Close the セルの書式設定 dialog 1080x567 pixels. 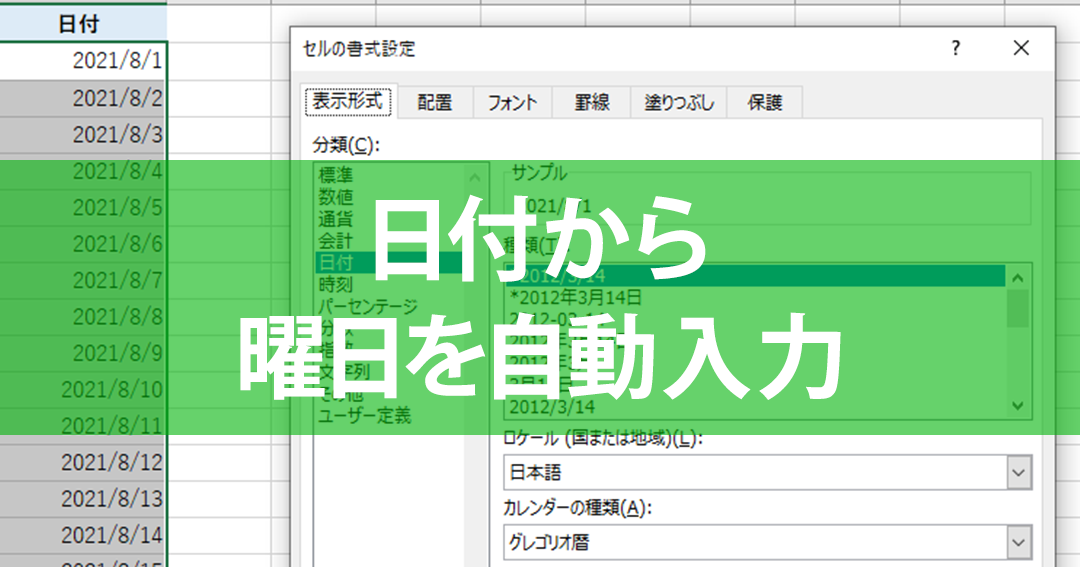point(1021,48)
